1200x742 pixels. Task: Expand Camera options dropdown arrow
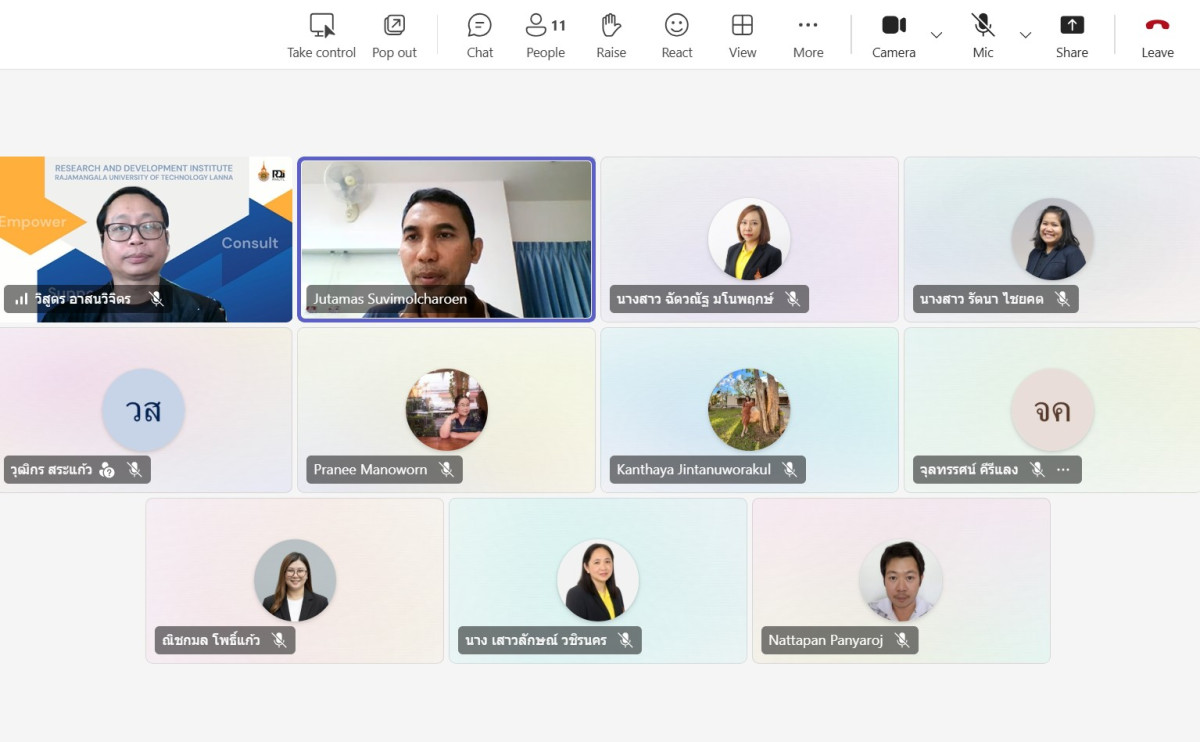[936, 35]
